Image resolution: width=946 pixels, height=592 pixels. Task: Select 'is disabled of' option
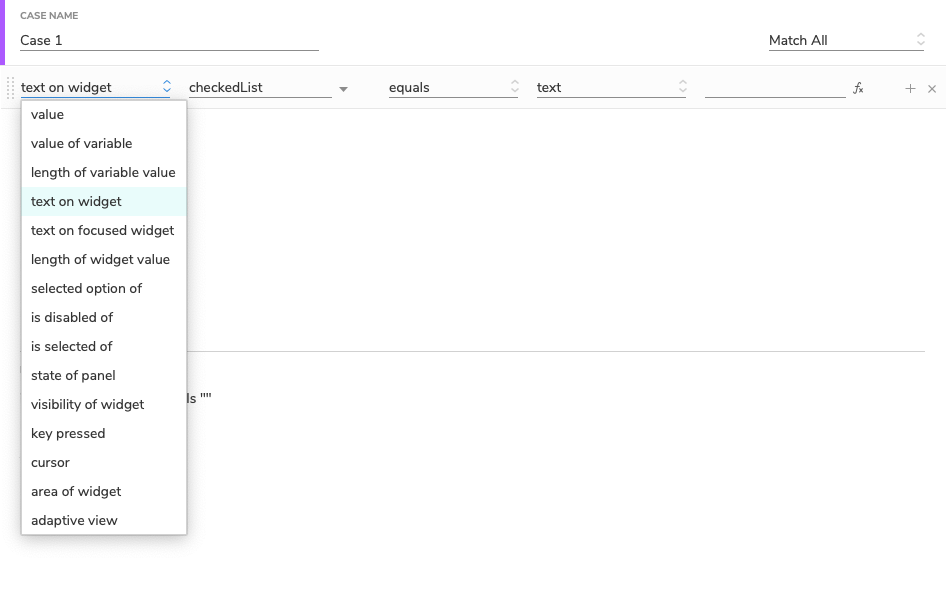pos(72,318)
